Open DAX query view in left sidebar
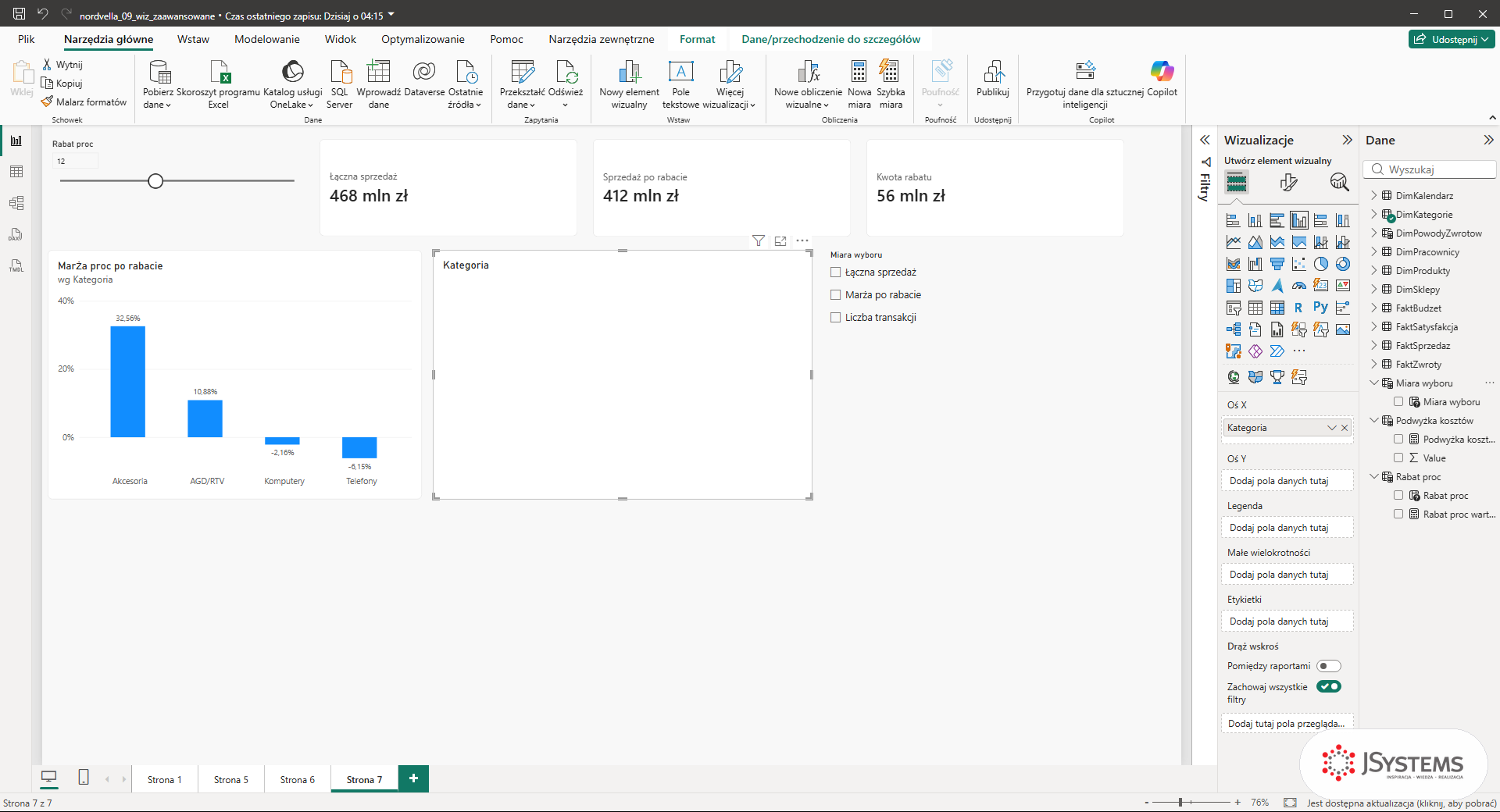The image size is (1500, 812). point(16,234)
